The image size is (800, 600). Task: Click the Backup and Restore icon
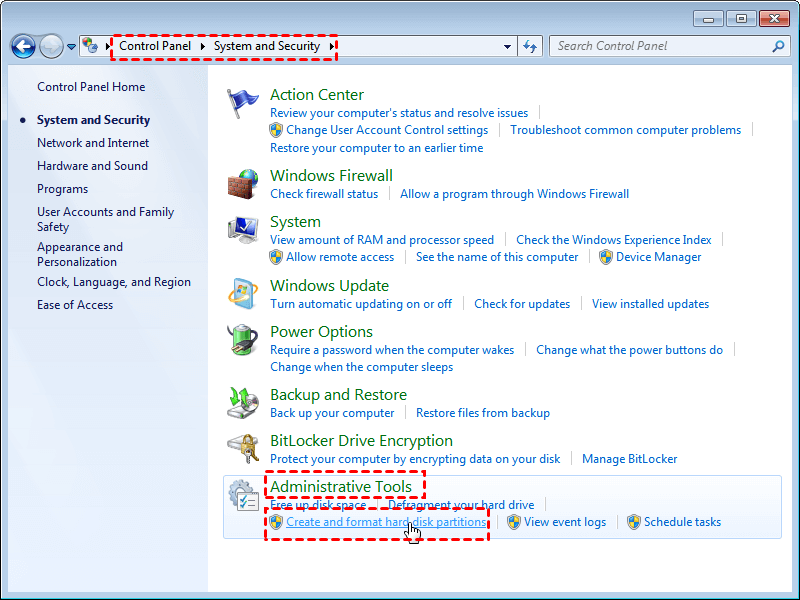242,403
